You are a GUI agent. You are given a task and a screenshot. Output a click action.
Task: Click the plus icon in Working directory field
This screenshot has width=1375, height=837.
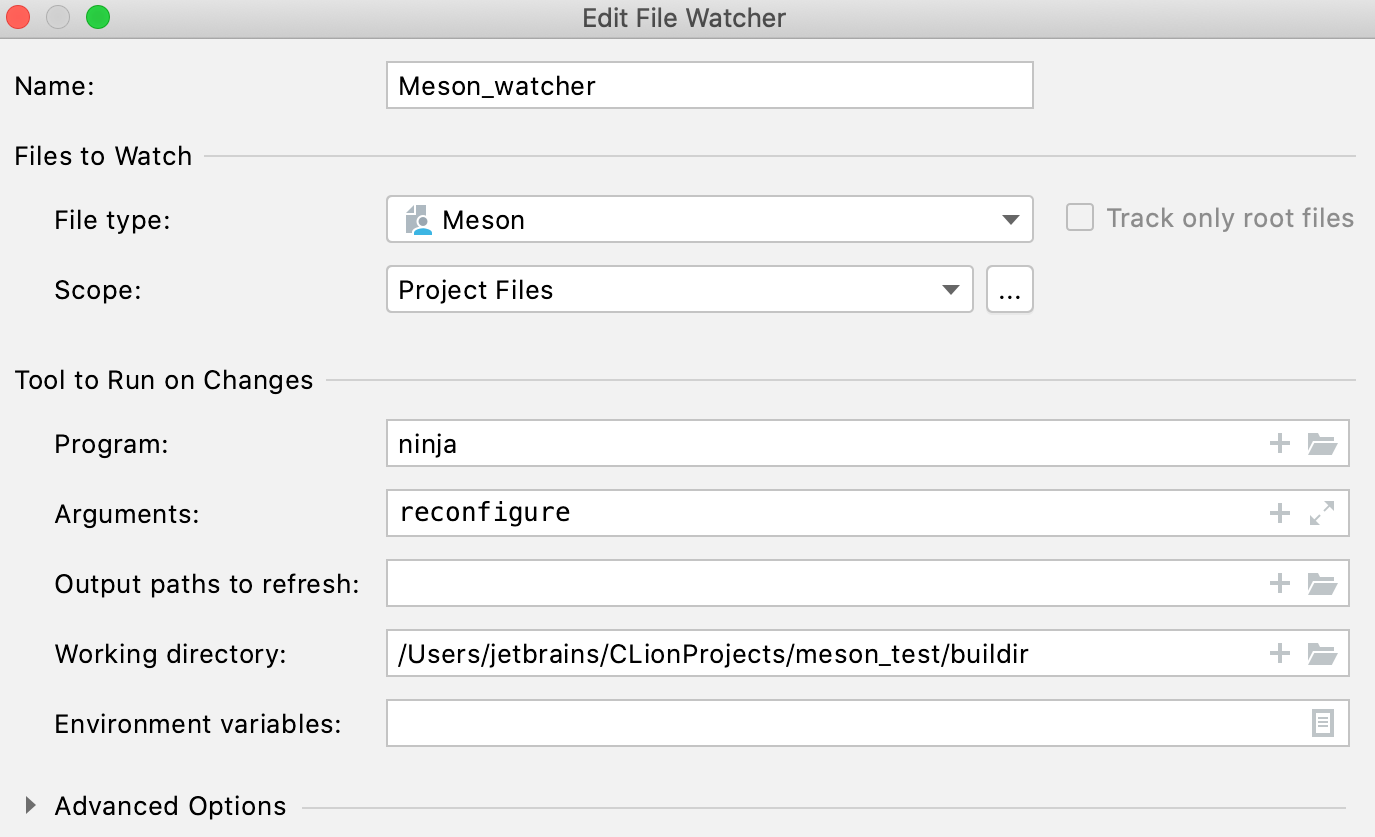point(1279,653)
